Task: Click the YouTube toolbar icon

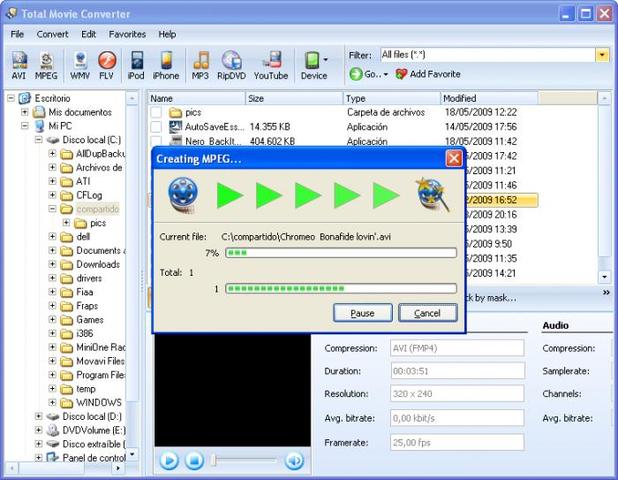Action: [x=271, y=65]
